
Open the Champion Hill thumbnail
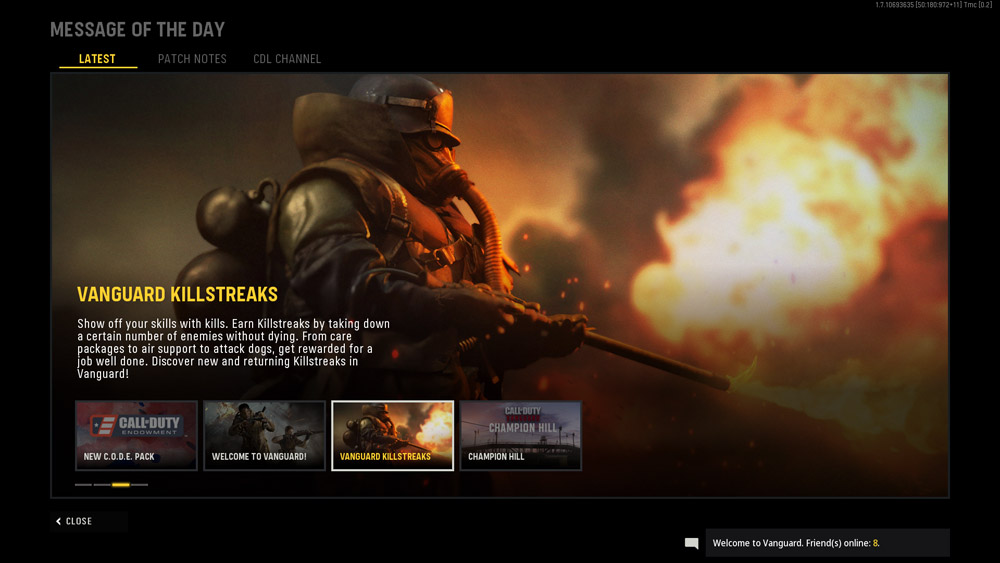[x=520, y=435]
